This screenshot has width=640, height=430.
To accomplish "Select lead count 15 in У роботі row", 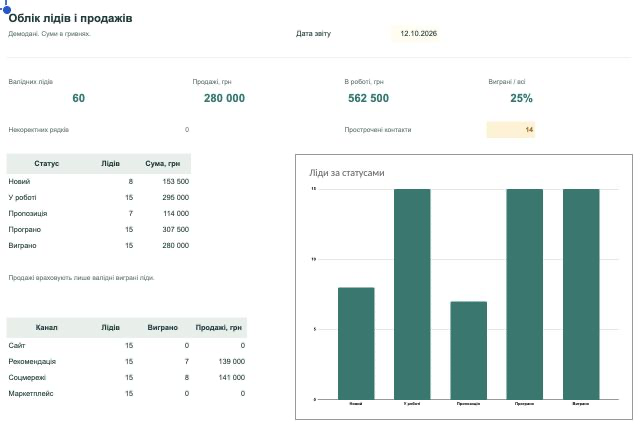I will pos(129,198).
